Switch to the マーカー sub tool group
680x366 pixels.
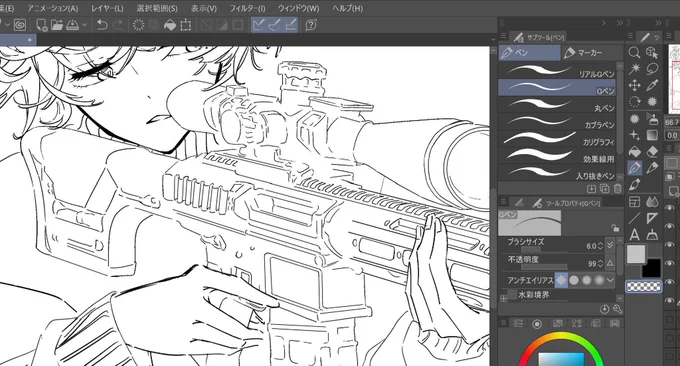592,53
